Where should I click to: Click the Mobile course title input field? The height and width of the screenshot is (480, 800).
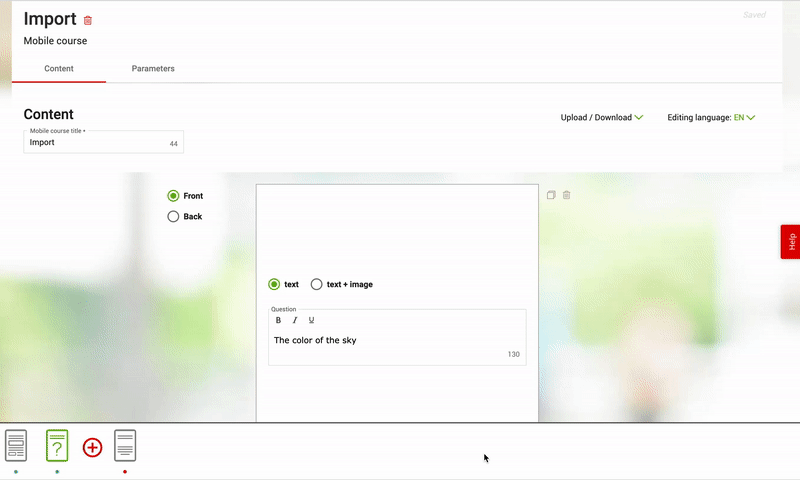(x=104, y=142)
